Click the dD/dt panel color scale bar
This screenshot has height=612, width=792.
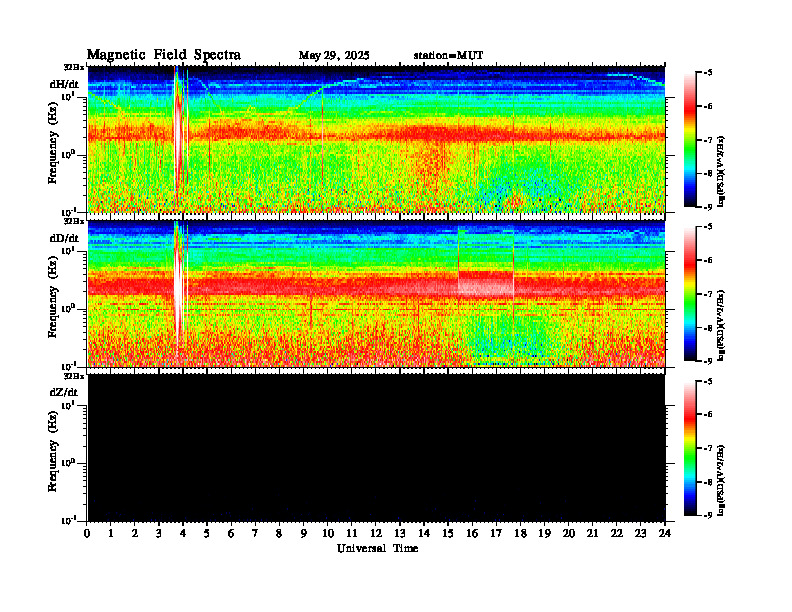tap(689, 294)
